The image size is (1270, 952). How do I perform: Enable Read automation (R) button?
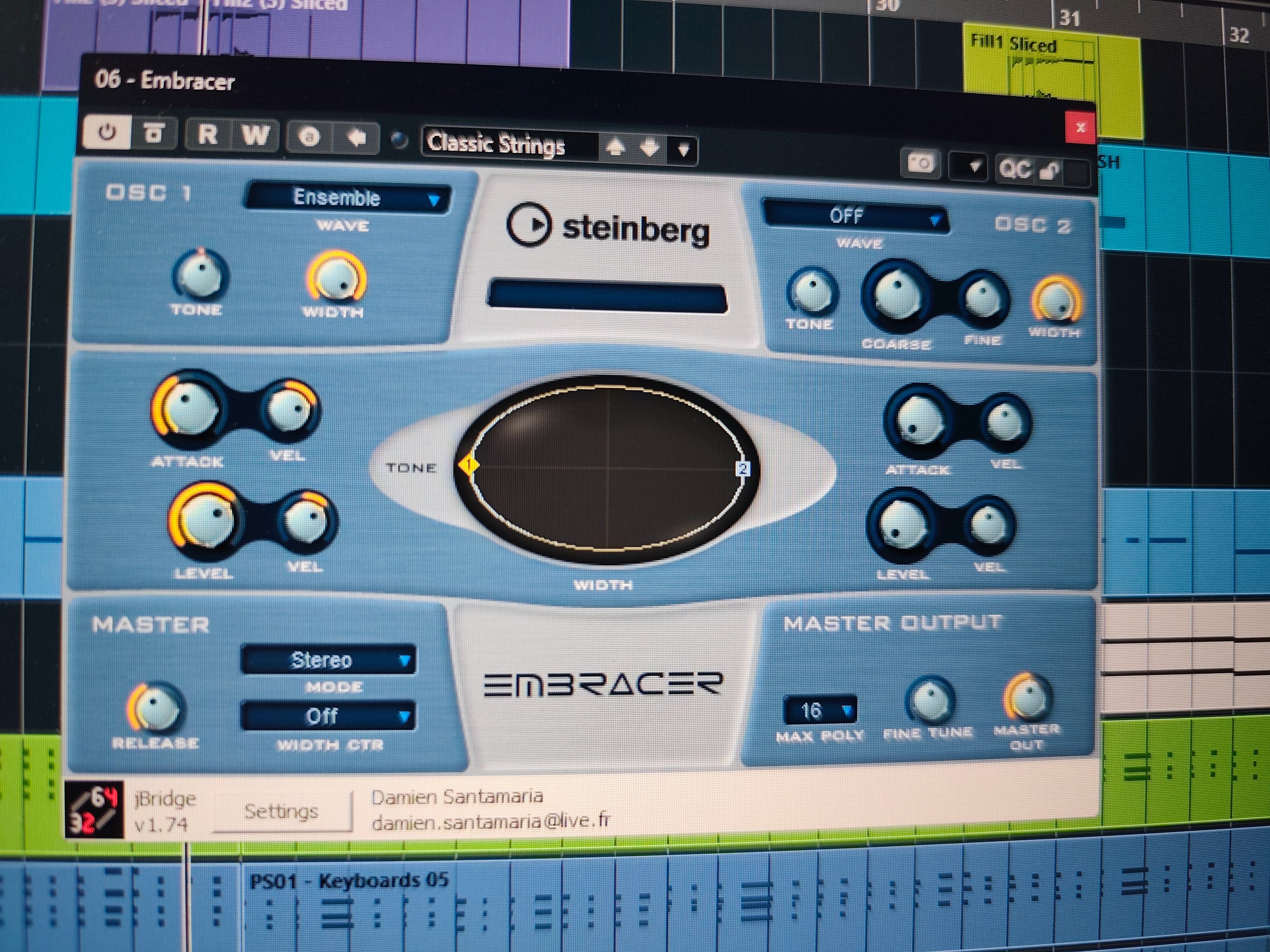[x=208, y=135]
